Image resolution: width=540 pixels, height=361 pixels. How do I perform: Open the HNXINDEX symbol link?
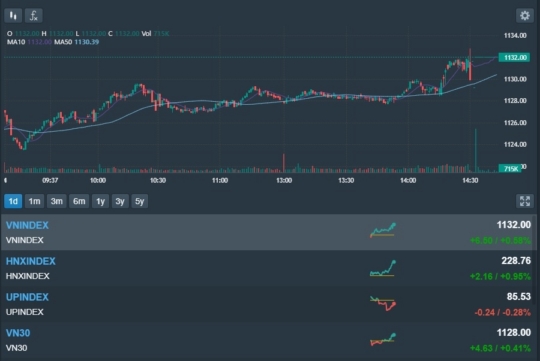click(x=31, y=261)
